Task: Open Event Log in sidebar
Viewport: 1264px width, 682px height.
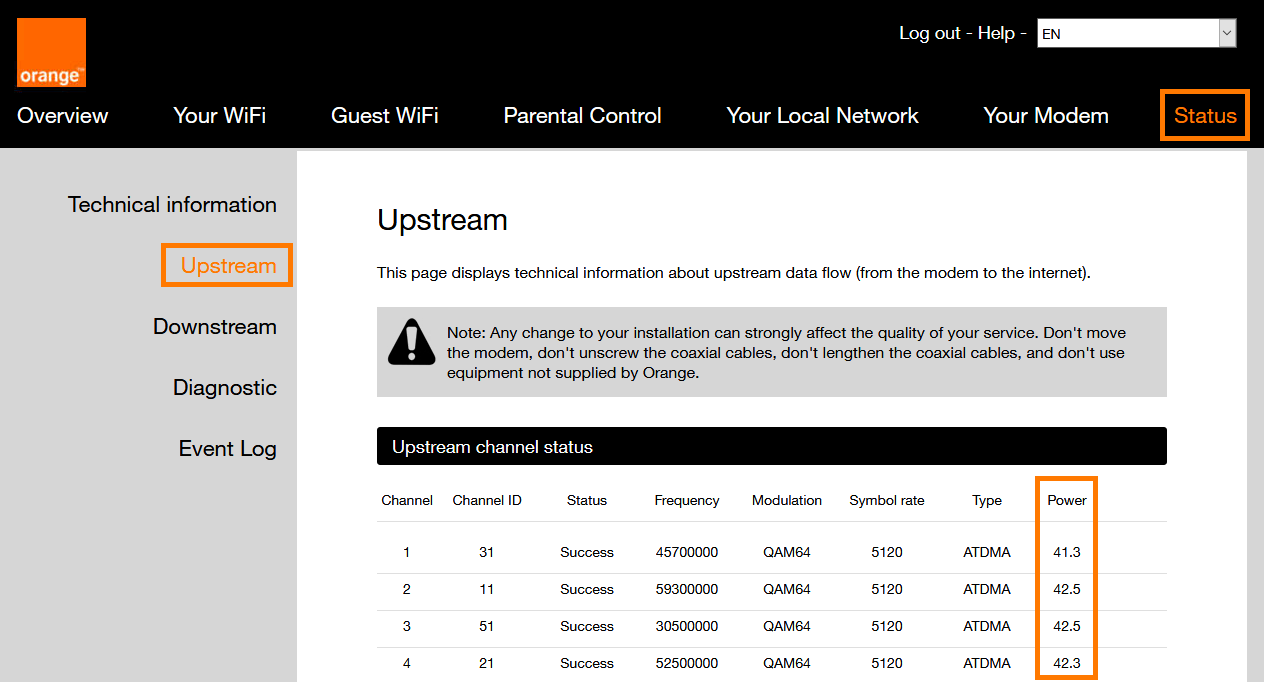Action: pos(228,449)
